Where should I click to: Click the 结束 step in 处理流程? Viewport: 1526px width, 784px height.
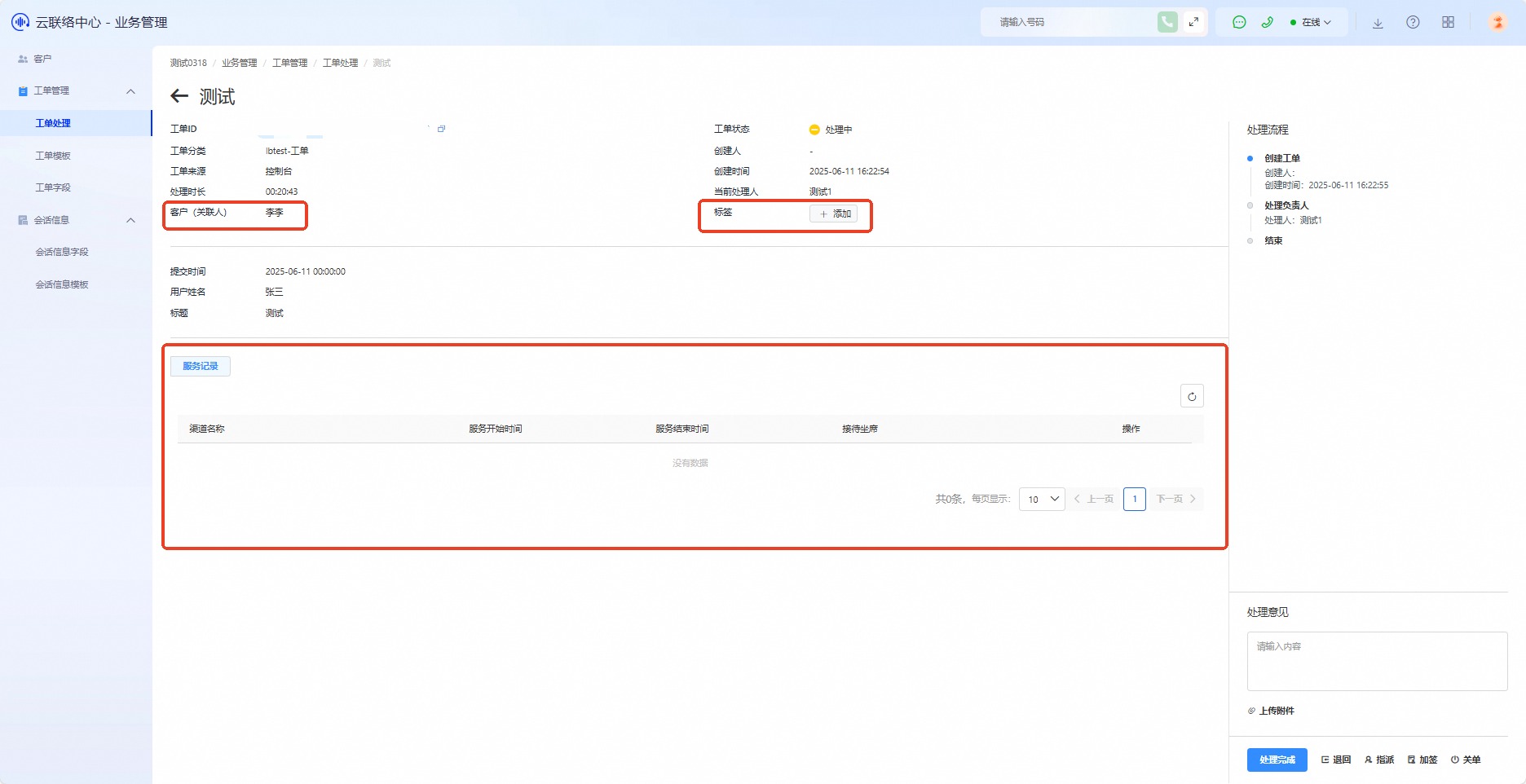(x=1273, y=240)
